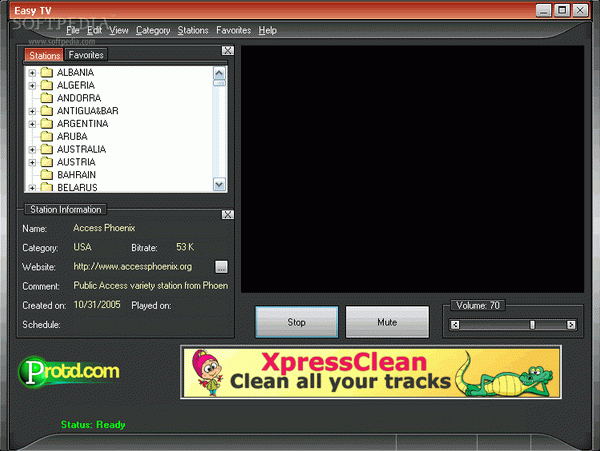This screenshot has height=451, width=600.
Task: Click the station name Access Phoenix
Action: pyautogui.click(x=104, y=228)
